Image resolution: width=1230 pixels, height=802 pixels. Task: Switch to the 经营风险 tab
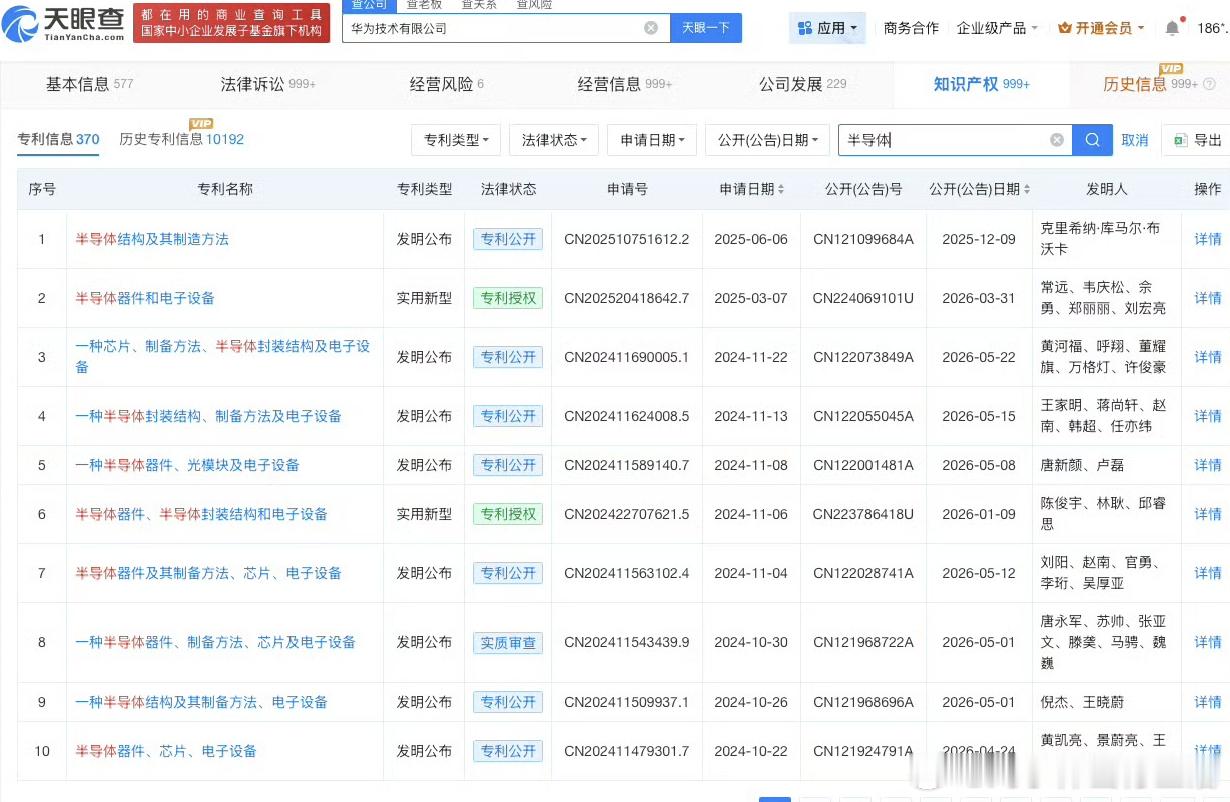pos(446,84)
